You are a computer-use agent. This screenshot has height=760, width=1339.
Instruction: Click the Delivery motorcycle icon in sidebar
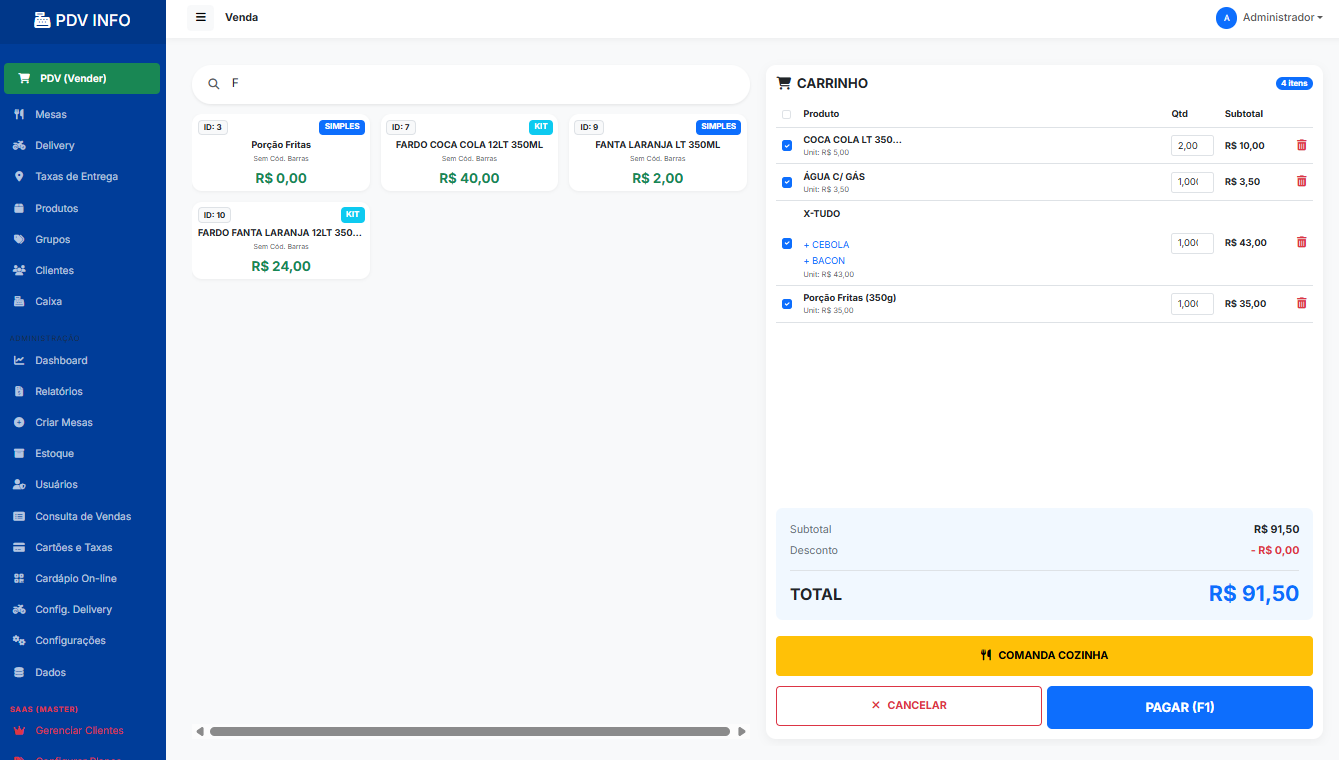19,146
